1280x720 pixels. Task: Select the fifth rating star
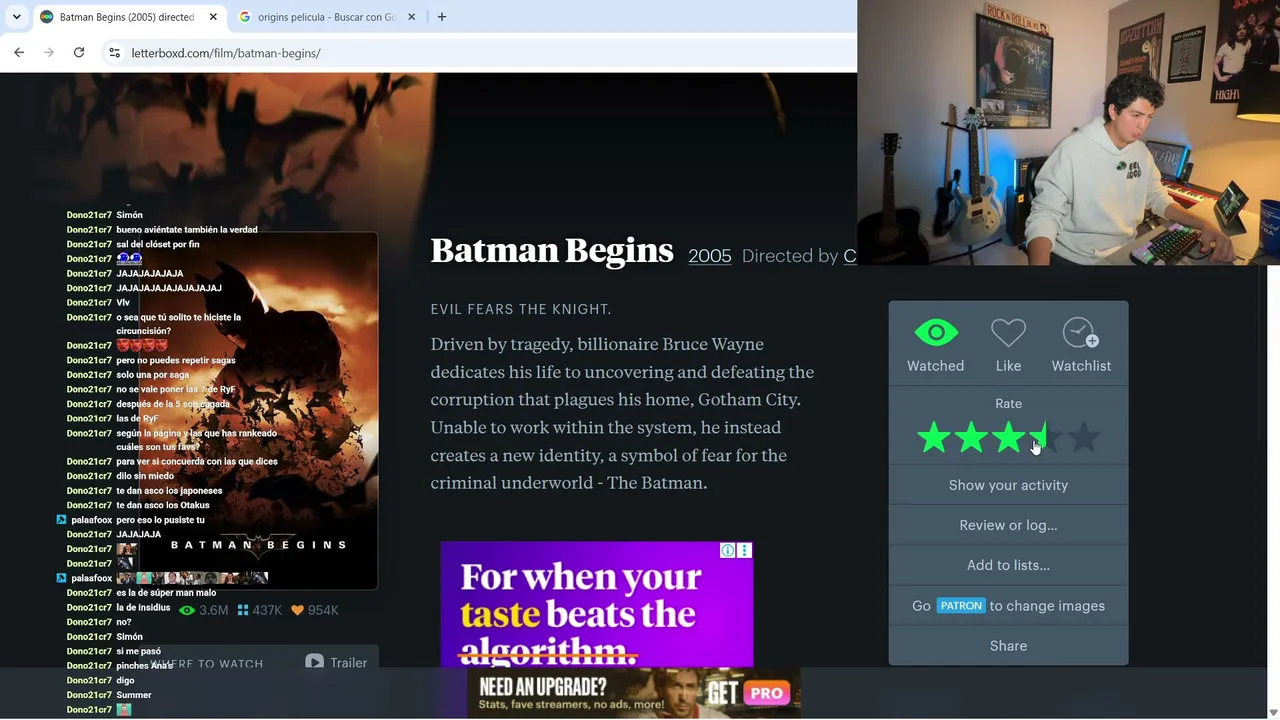point(1083,438)
